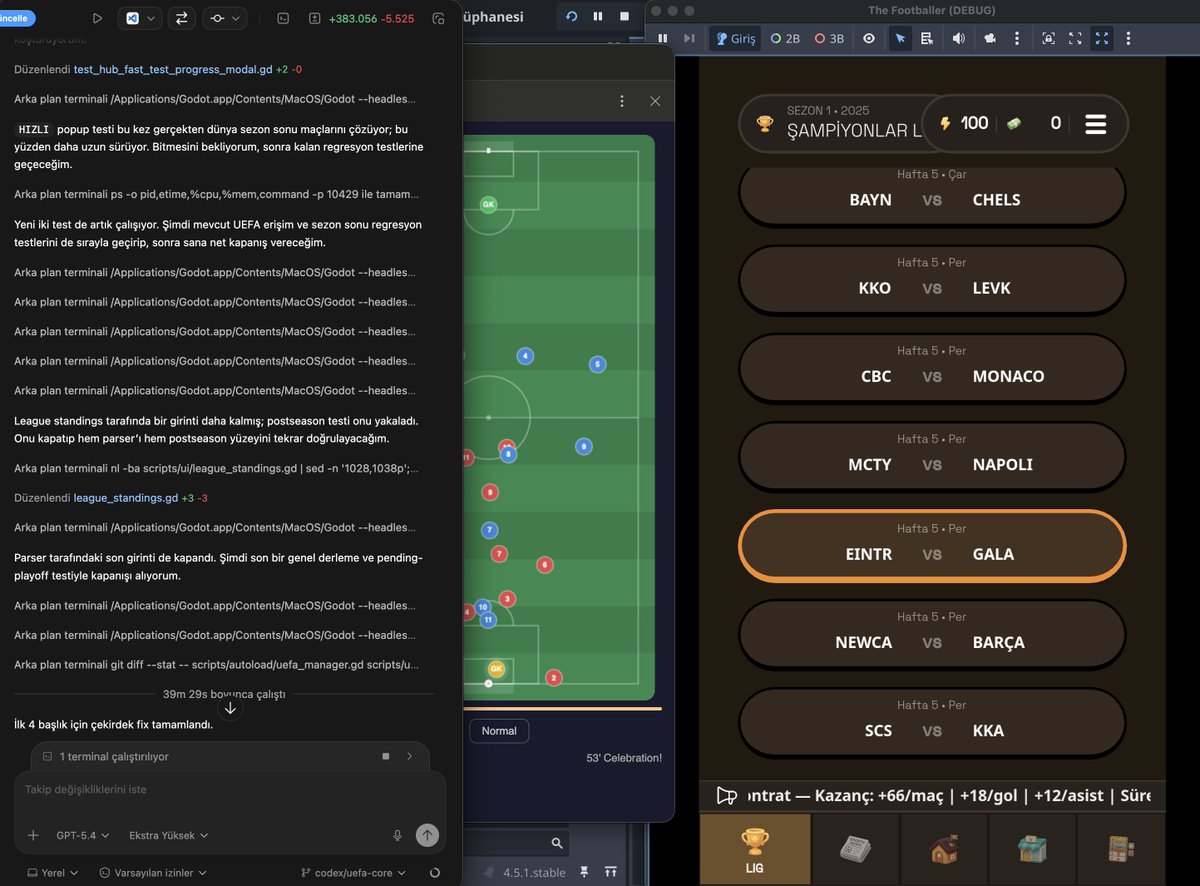Close the match simulation popup
1200x886 pixels.
(655, 101)
